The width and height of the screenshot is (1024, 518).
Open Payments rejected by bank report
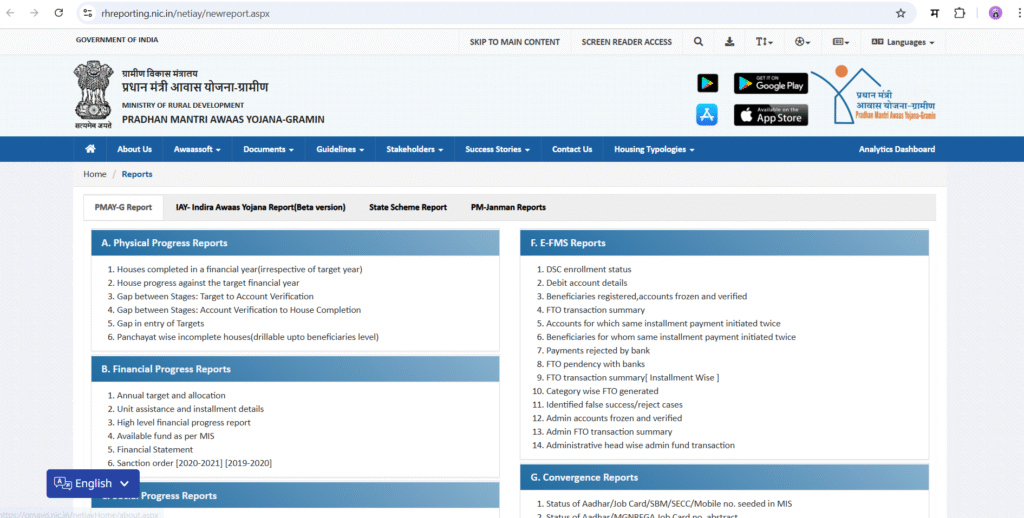598,351
